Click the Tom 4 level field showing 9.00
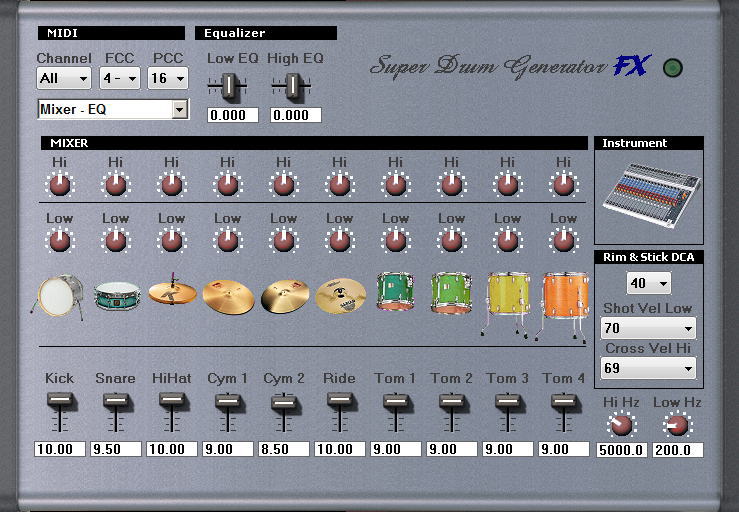This screenshot has height=512, width=739. (x=564, y=449)
